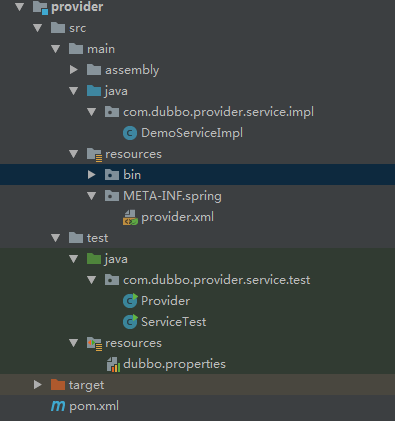Select the com.dubbo.provider.service.test package

point(217,280)
